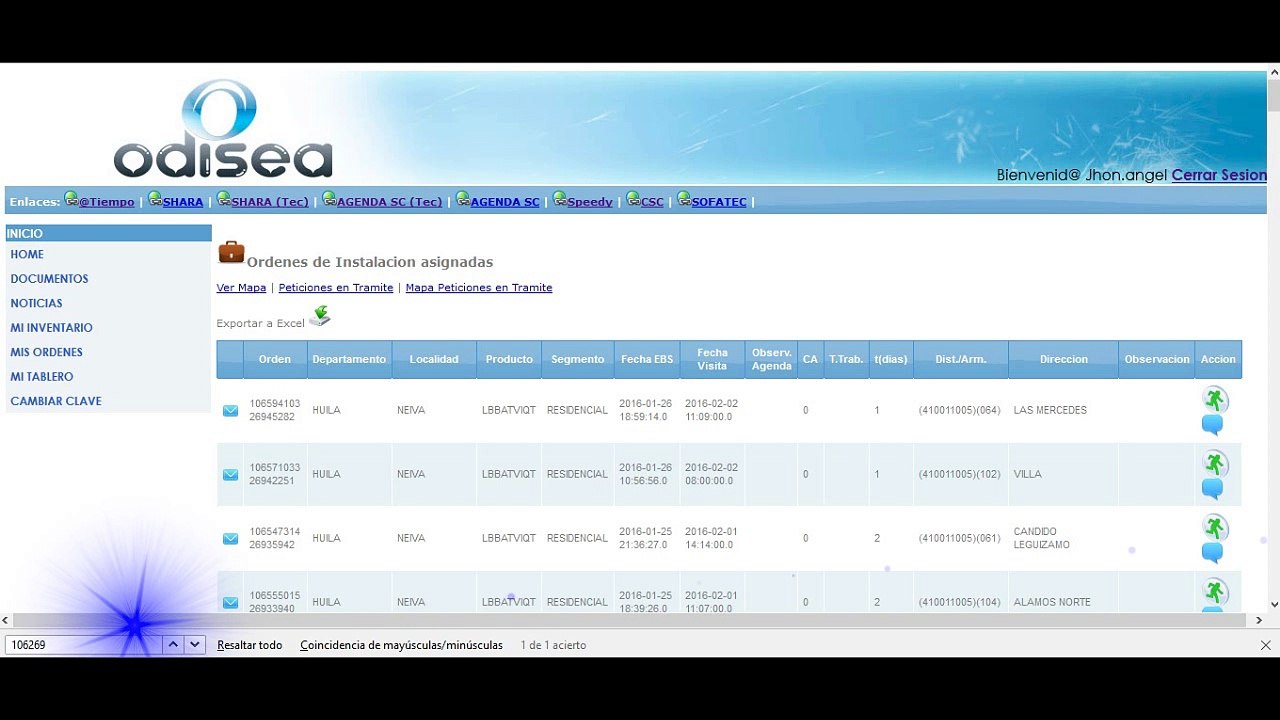Close the find bar with X
The height and width of the screenshot is (720, 1280).
pyautogui.click(x=1266, y=645)
